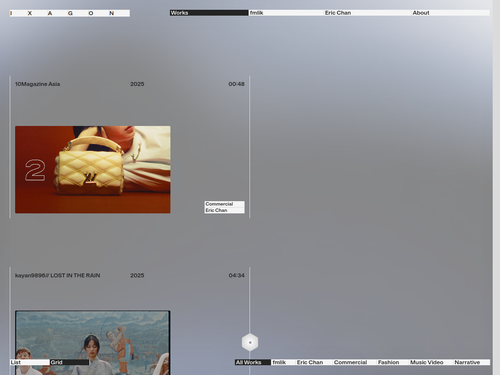Select the Works navigation tab
The height and width of the screenshot is (375, 500).
(209, 13)
